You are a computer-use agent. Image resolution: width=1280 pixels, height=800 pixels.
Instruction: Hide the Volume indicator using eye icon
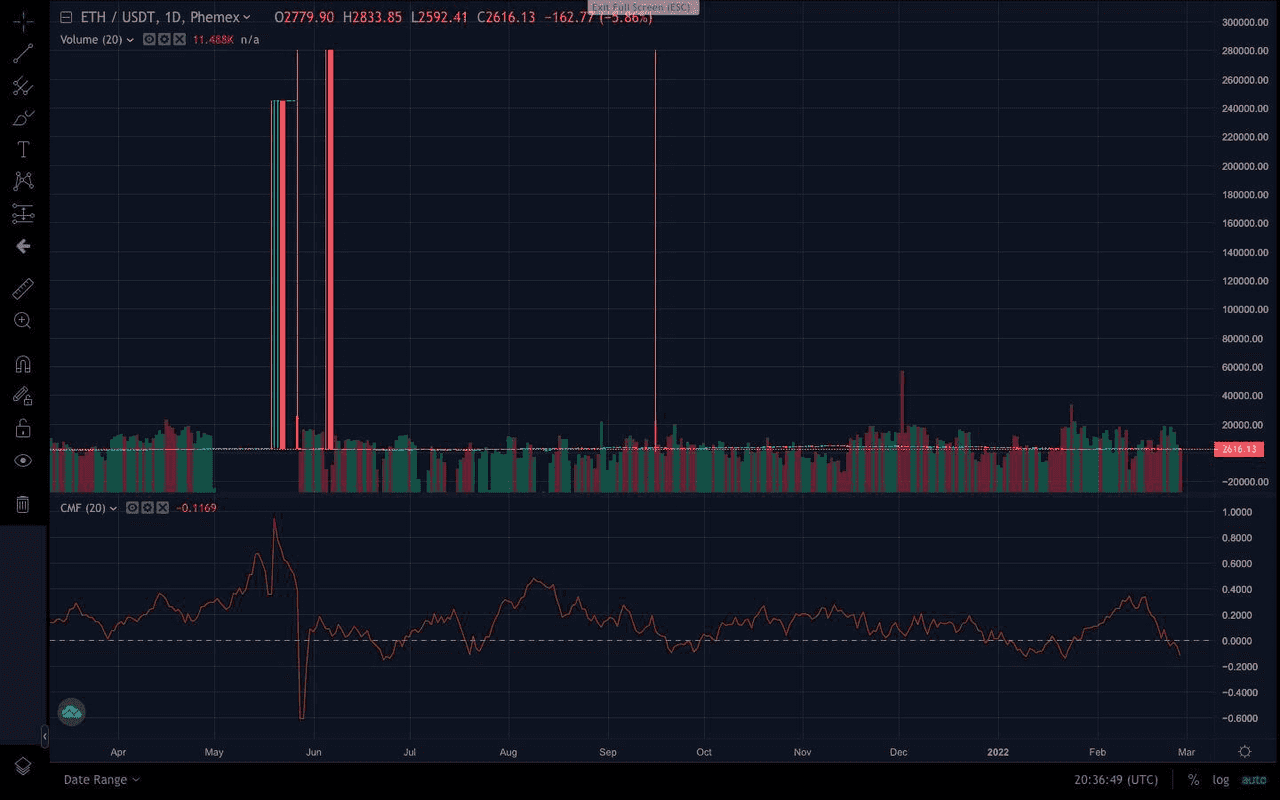[149, 39]
